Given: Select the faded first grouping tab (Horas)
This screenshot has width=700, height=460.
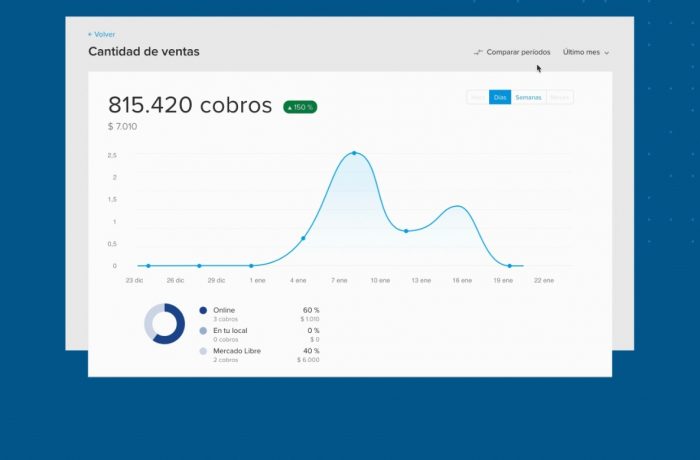Looking at the screenshot, I should pos(478,97).
